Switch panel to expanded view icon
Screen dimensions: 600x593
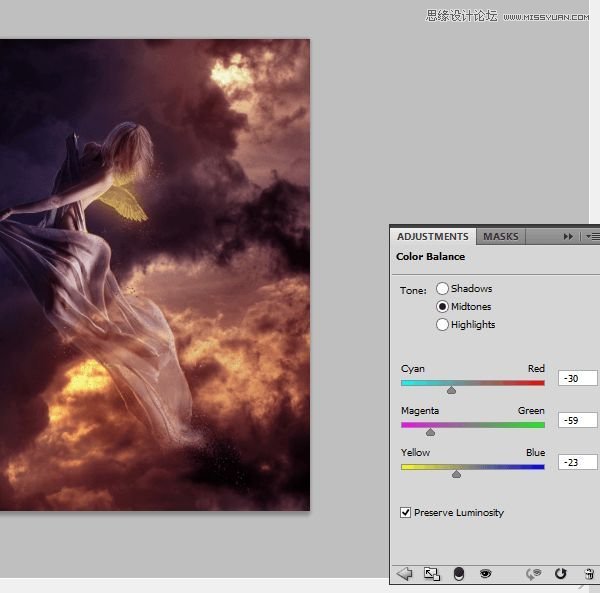click(432, 574)
